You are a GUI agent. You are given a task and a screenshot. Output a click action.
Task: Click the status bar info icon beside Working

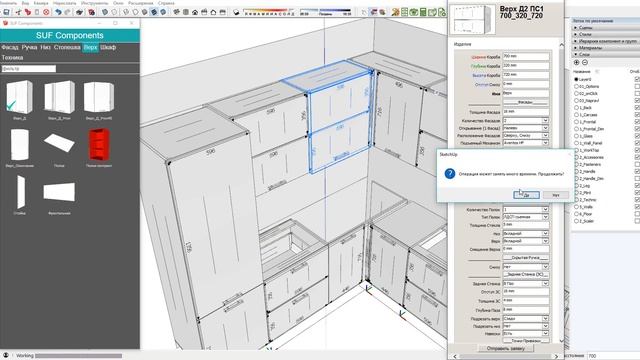coord(6,355)
